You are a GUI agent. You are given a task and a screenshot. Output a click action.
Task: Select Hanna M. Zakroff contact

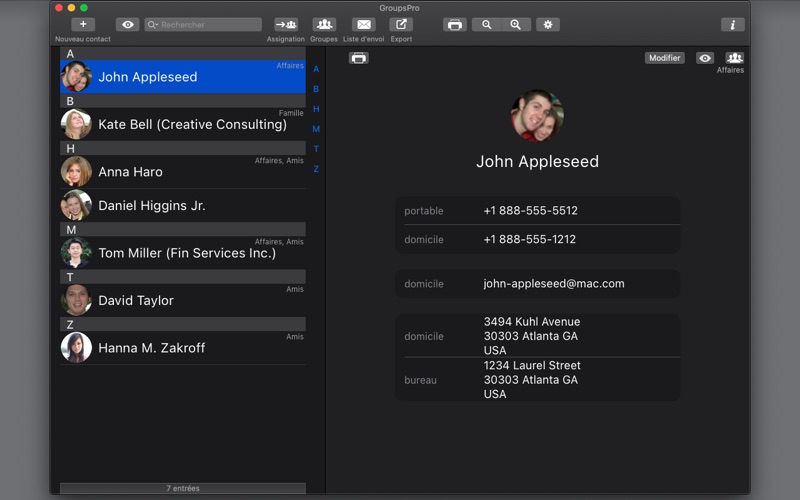click(183, 347)
